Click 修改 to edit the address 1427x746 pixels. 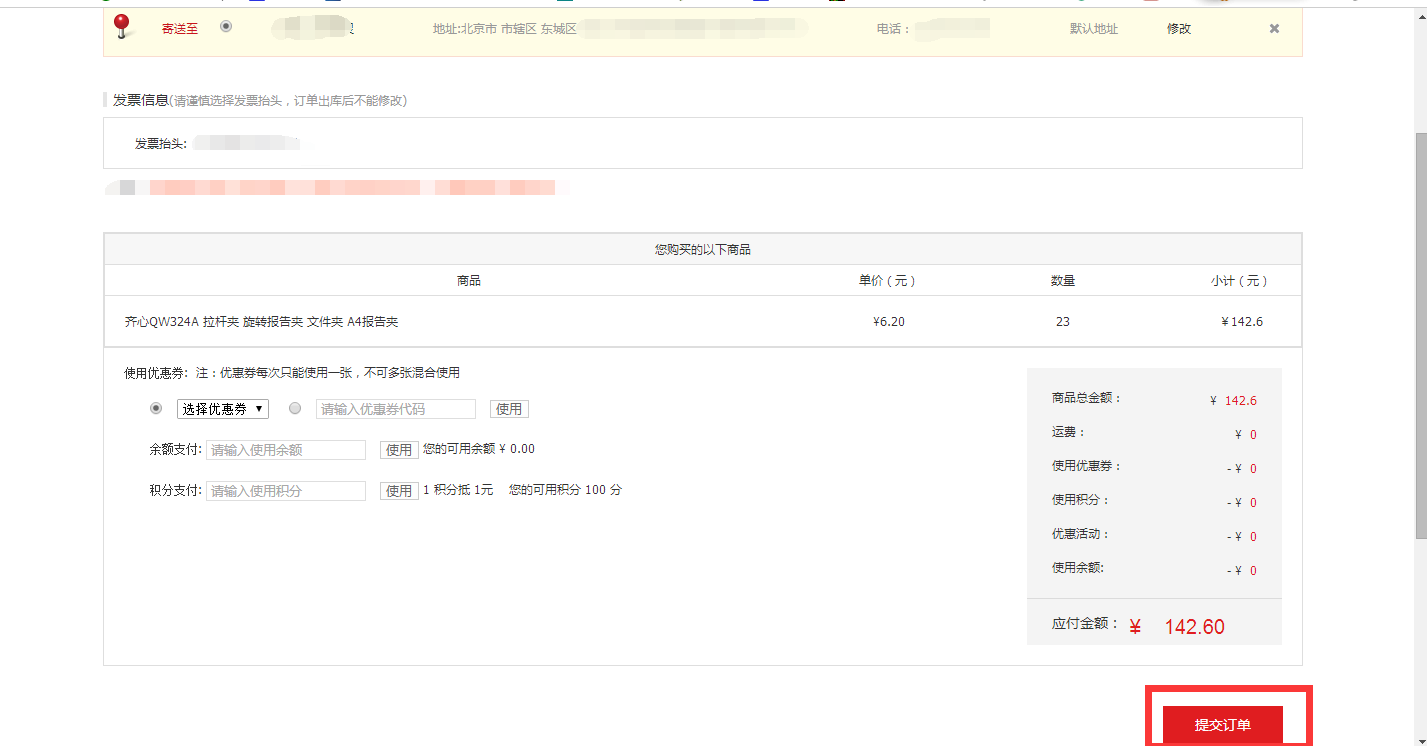click(x=1179, y=29)
